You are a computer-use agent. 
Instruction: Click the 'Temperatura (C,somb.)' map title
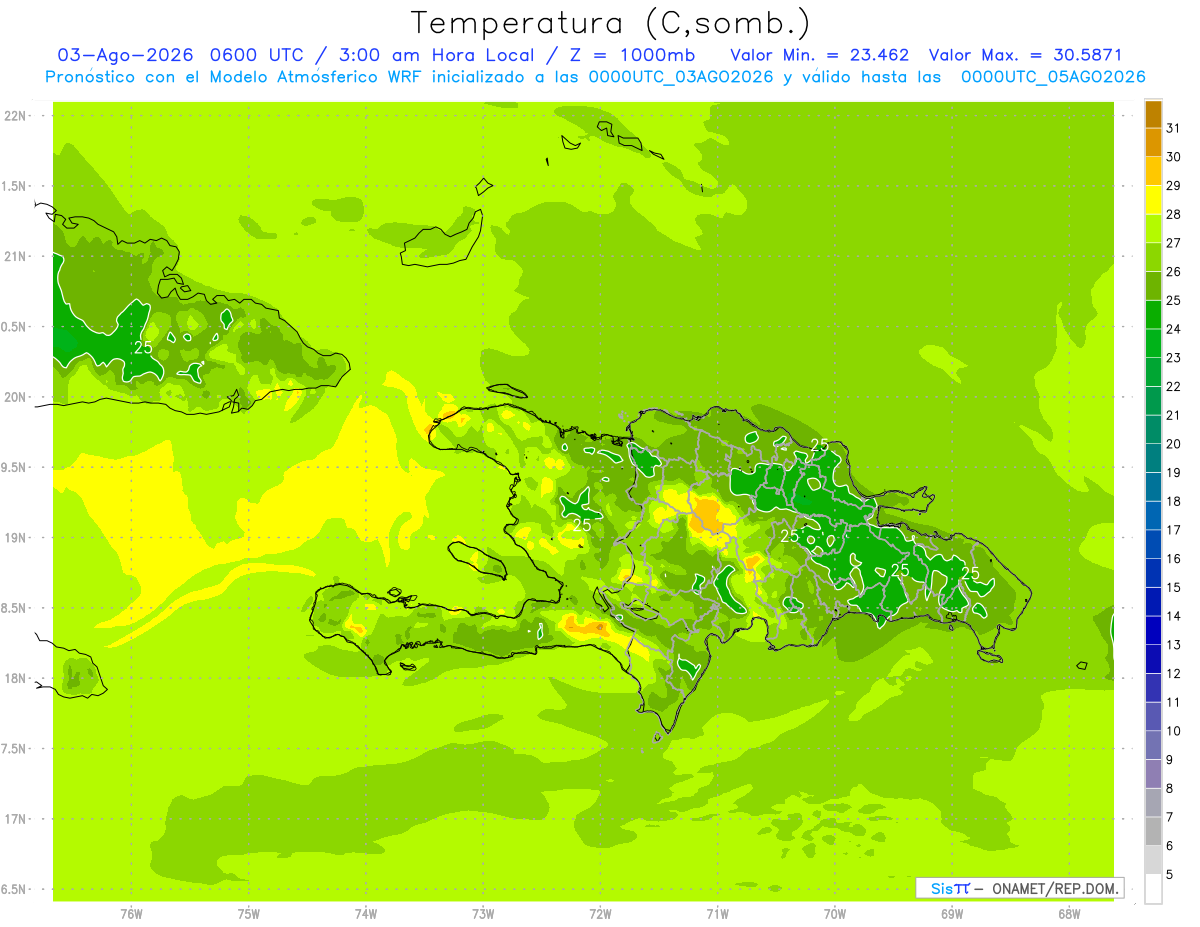610,23
